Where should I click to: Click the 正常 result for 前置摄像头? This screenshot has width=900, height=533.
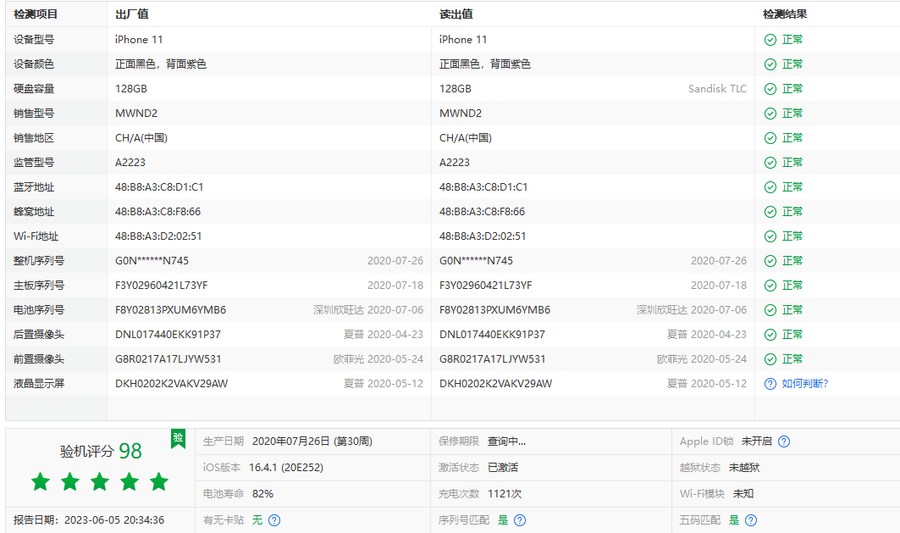click(793, 359)
